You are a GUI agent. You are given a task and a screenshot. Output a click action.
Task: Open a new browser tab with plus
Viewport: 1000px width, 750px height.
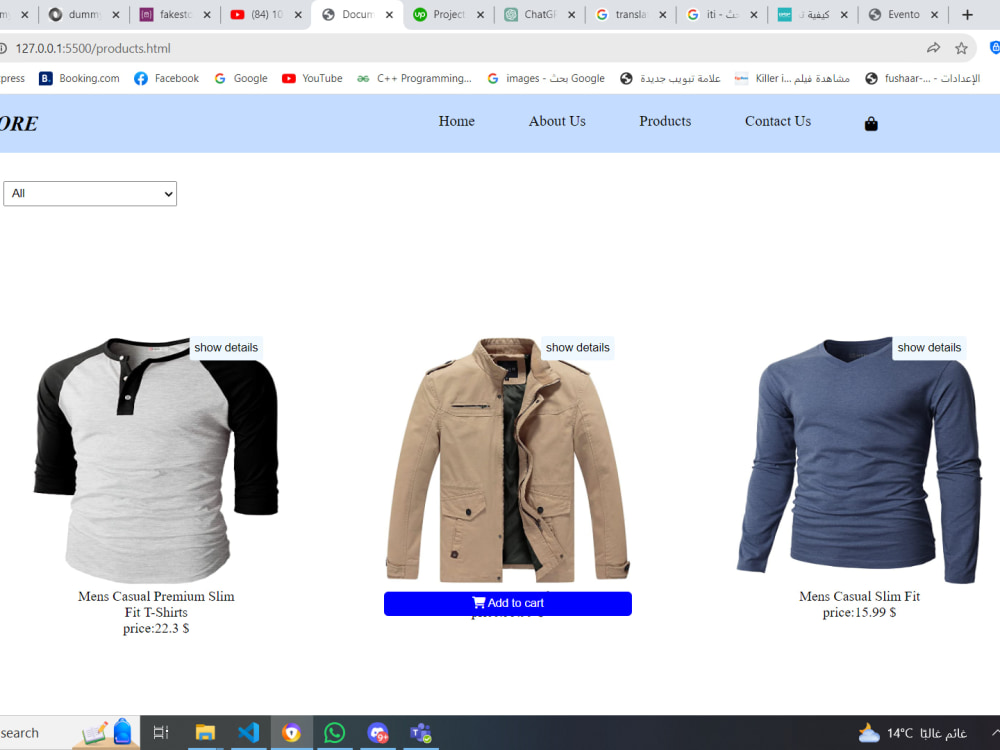[967, 15]
